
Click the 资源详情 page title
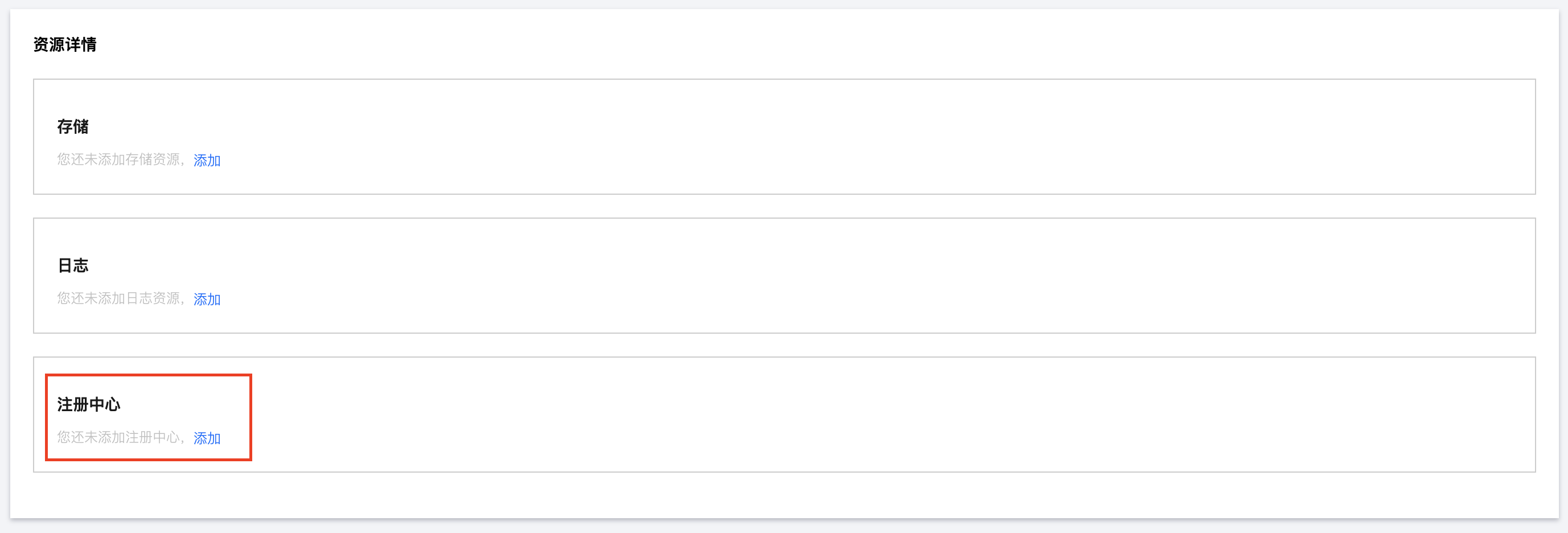[x=64, y=44]
